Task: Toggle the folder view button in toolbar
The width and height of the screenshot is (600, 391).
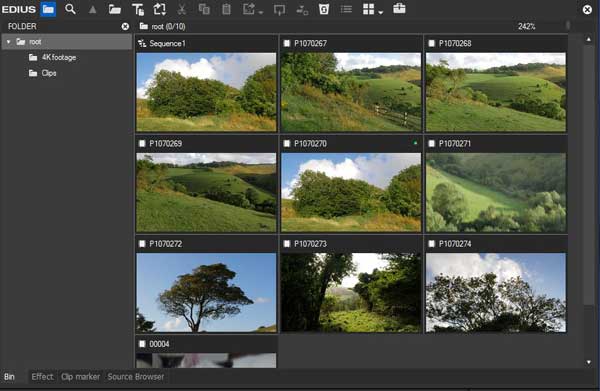Action: [x=48, y=9]
